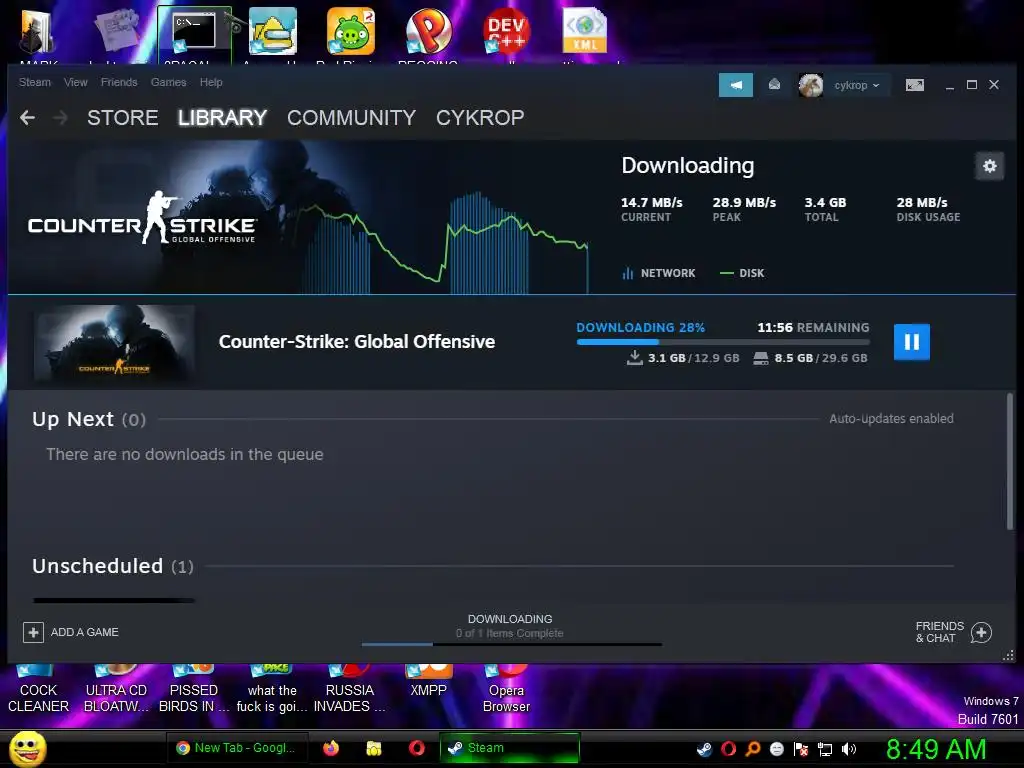Image resolution: width=1024 pixels, height=768 pixels.
Task: Open the Friends menu
Action: (x=119, y=82)
